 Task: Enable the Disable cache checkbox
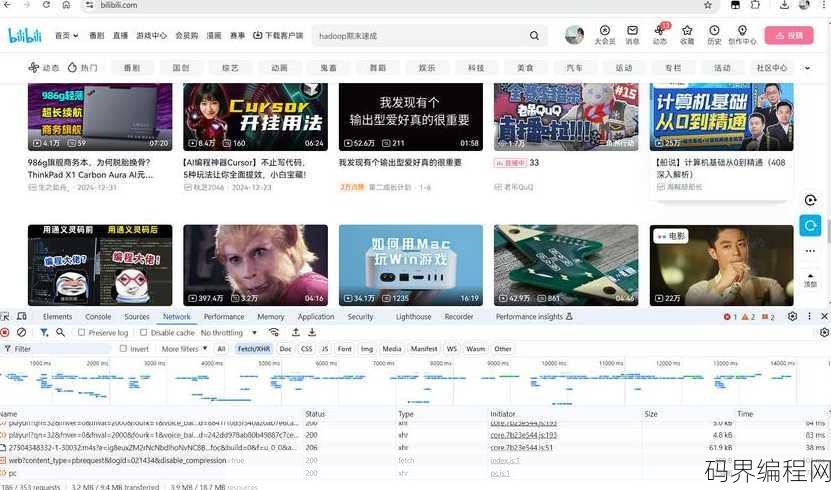tap(144, 333)
